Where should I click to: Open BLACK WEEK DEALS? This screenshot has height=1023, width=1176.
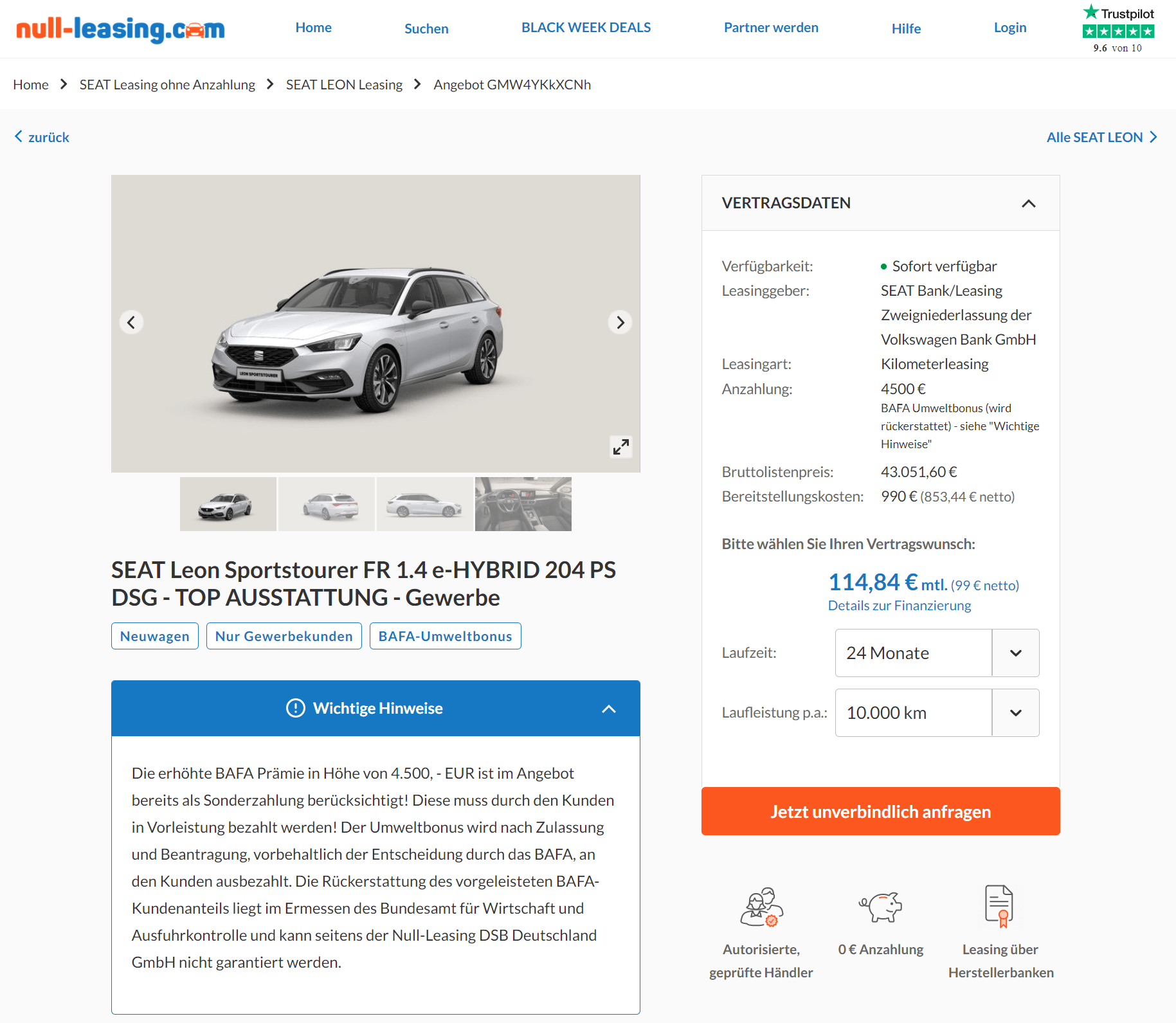(x=586, y=28)
